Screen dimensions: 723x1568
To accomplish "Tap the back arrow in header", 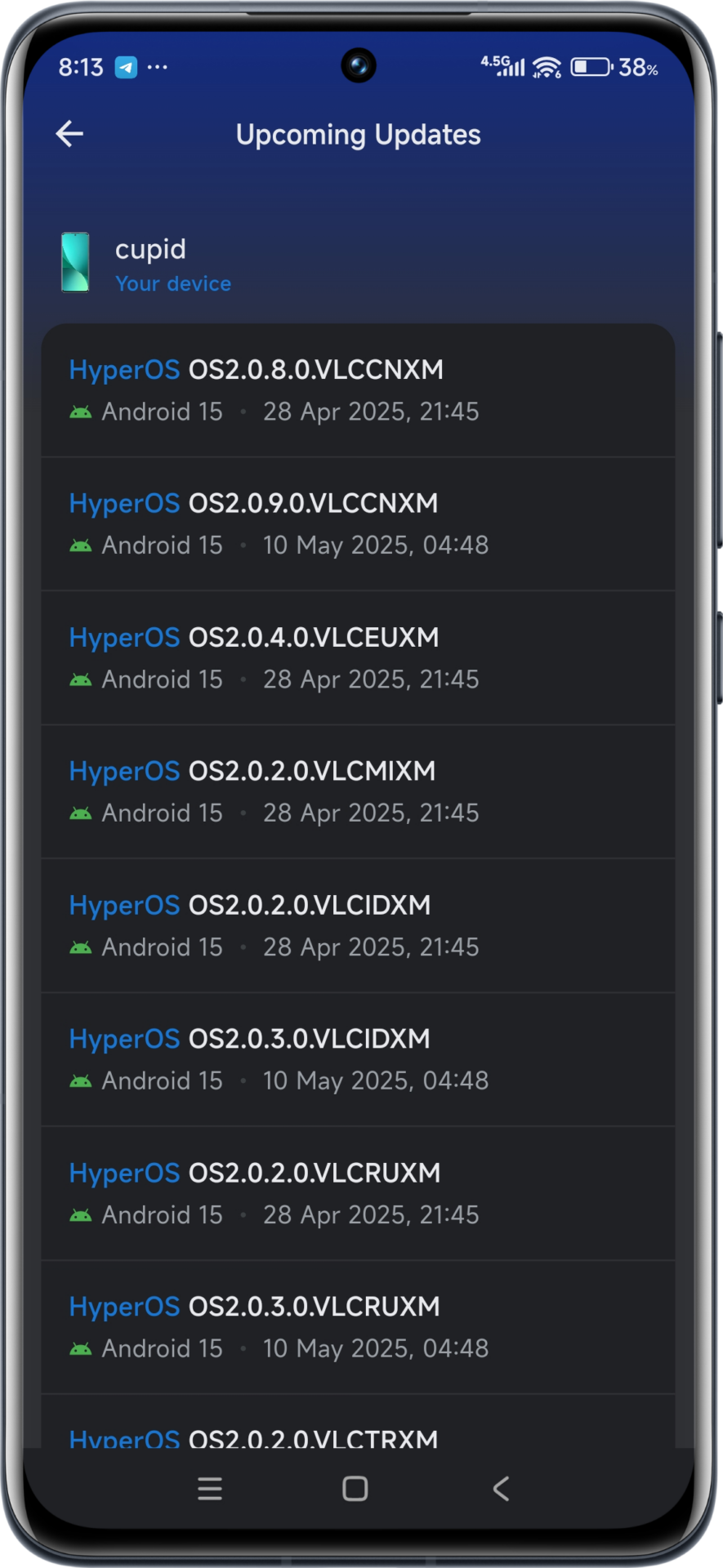I will click(70, 134).
